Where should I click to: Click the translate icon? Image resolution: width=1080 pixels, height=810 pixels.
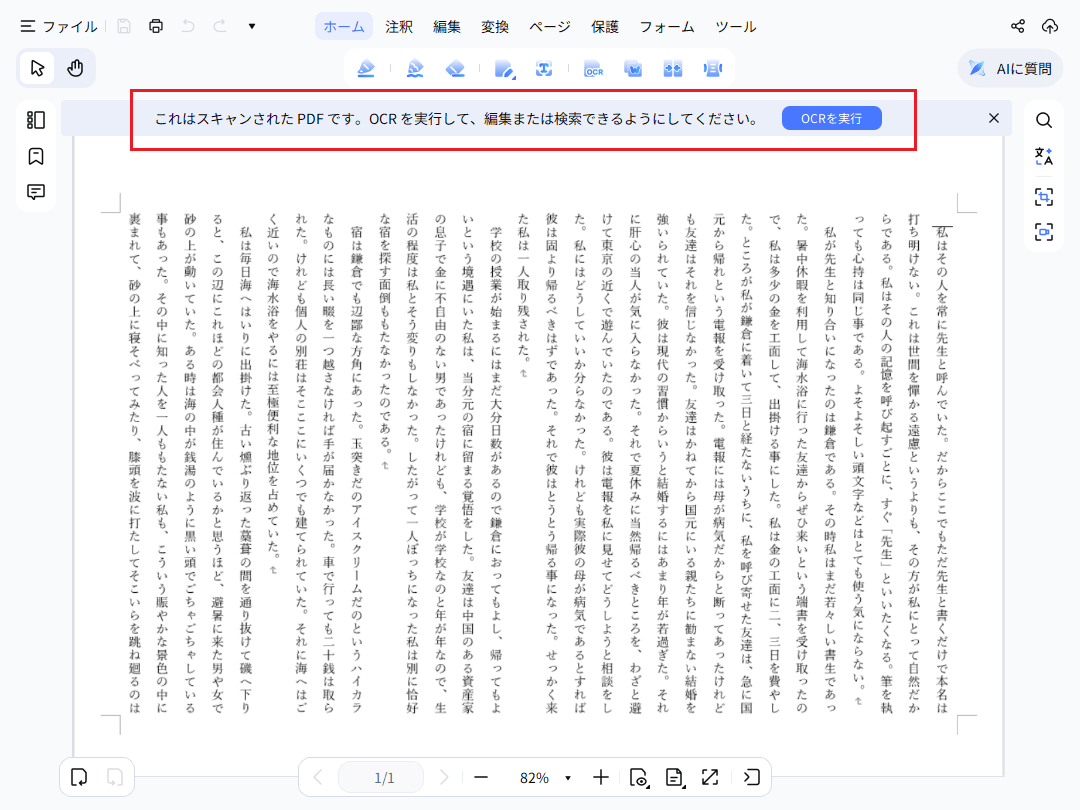(x=1043, y=156)
